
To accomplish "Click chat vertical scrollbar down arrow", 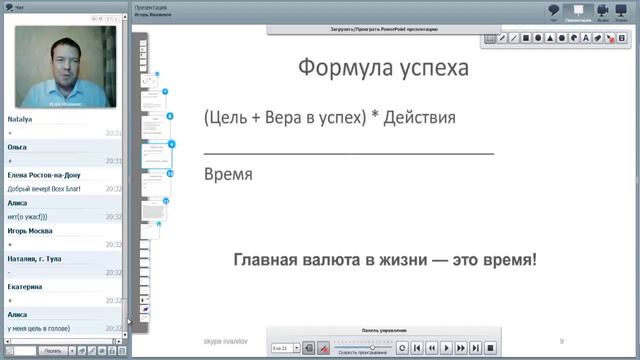I will click(x=125, y=335).
